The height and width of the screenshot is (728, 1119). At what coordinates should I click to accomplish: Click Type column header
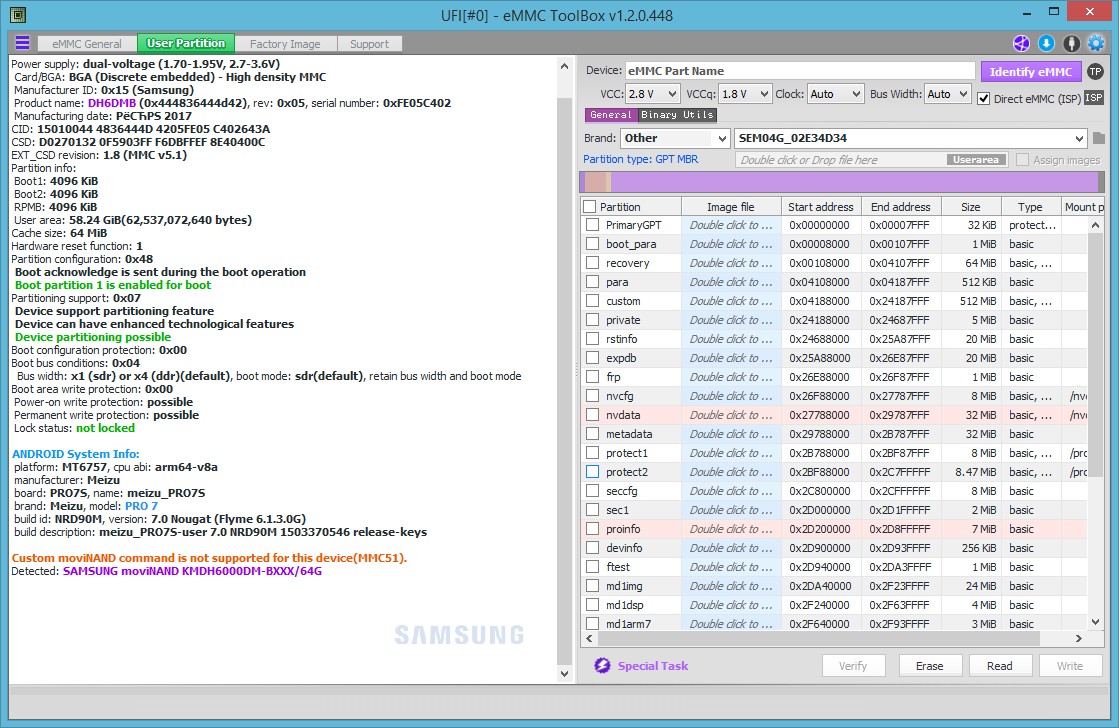[x=1030, y=207]
